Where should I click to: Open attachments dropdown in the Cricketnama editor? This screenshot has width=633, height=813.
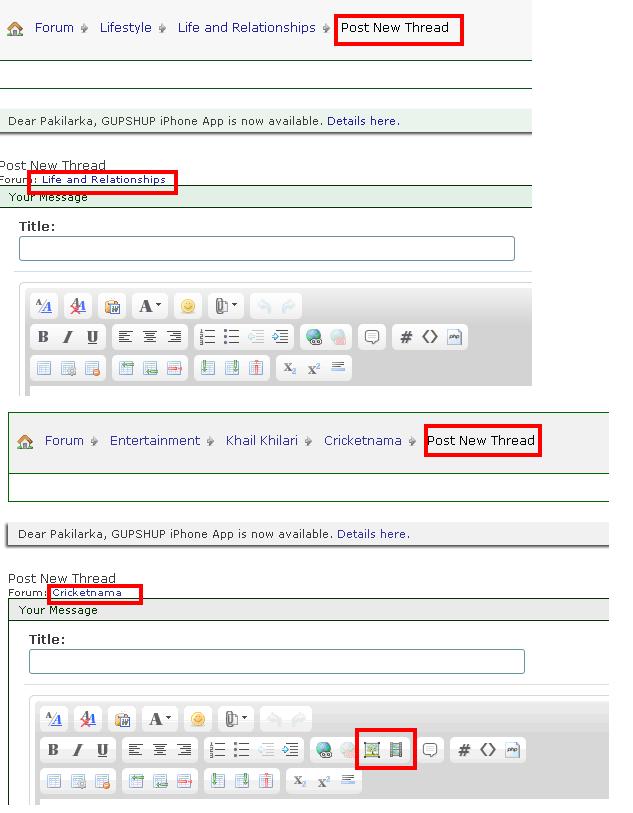(x=237, y=719)
